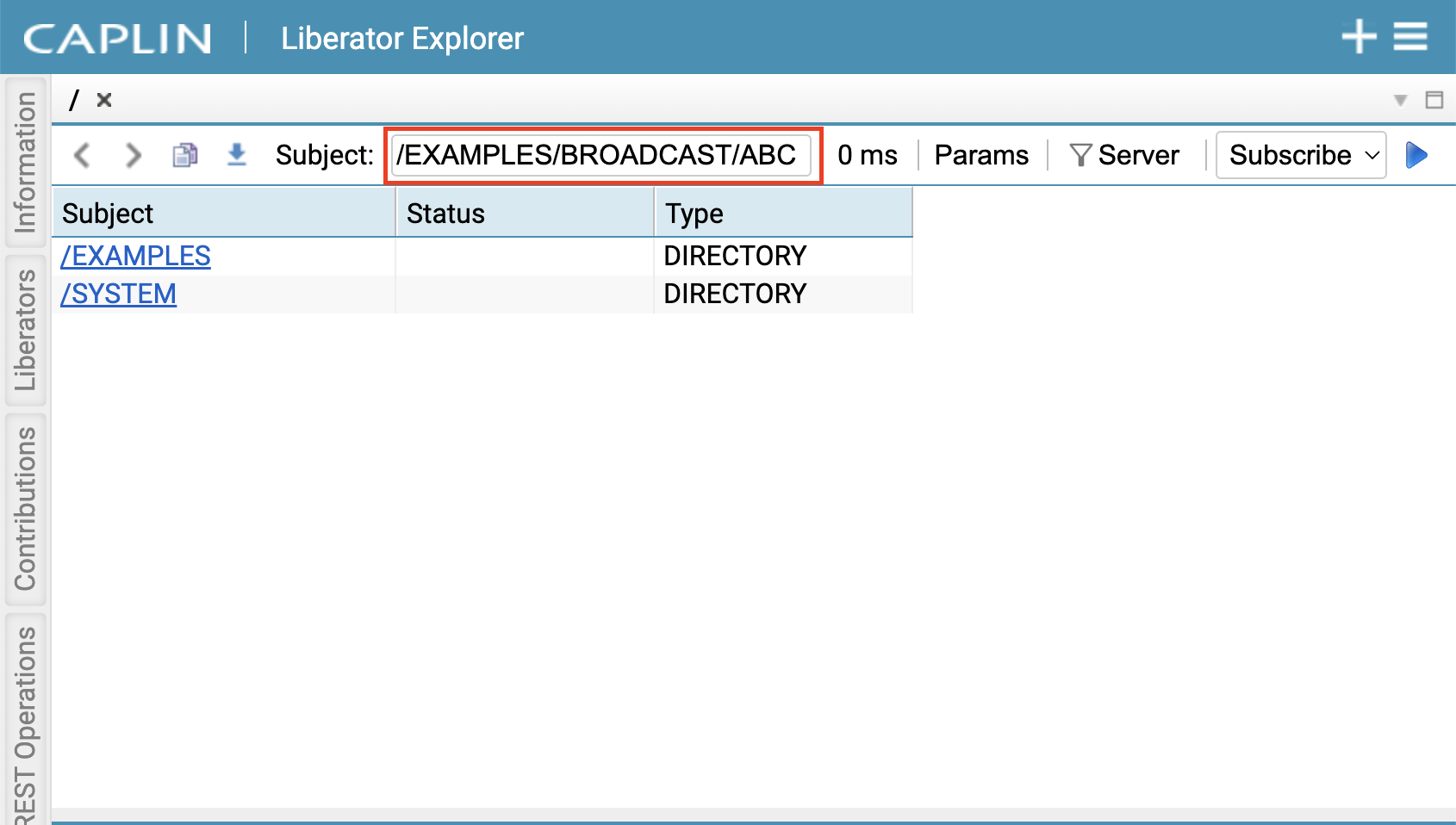Open the Information side tab

pyautogui.click(x=25, y=162)
